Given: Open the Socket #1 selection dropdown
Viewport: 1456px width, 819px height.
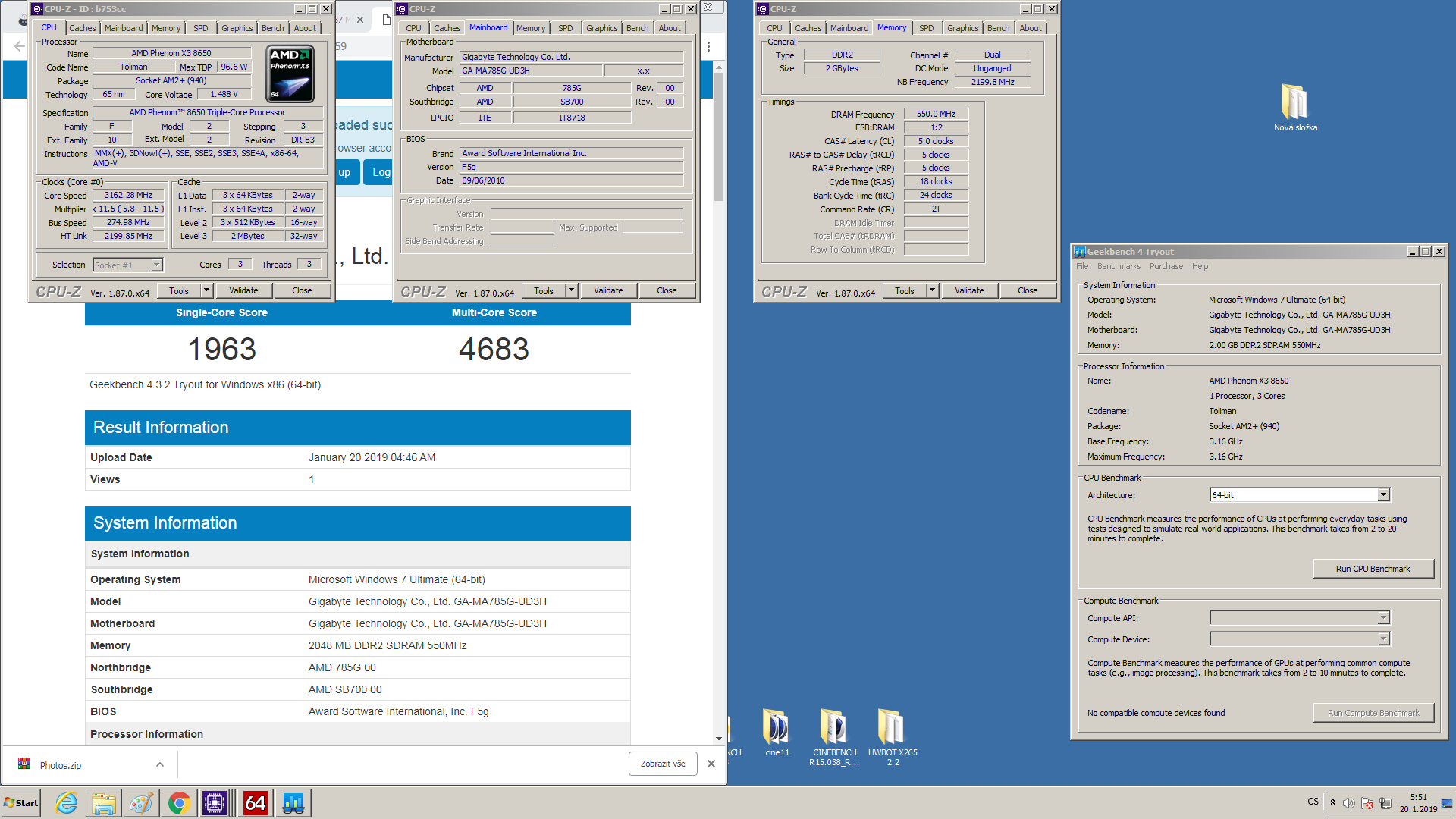Looking at the screenshot, I should 156,265.
